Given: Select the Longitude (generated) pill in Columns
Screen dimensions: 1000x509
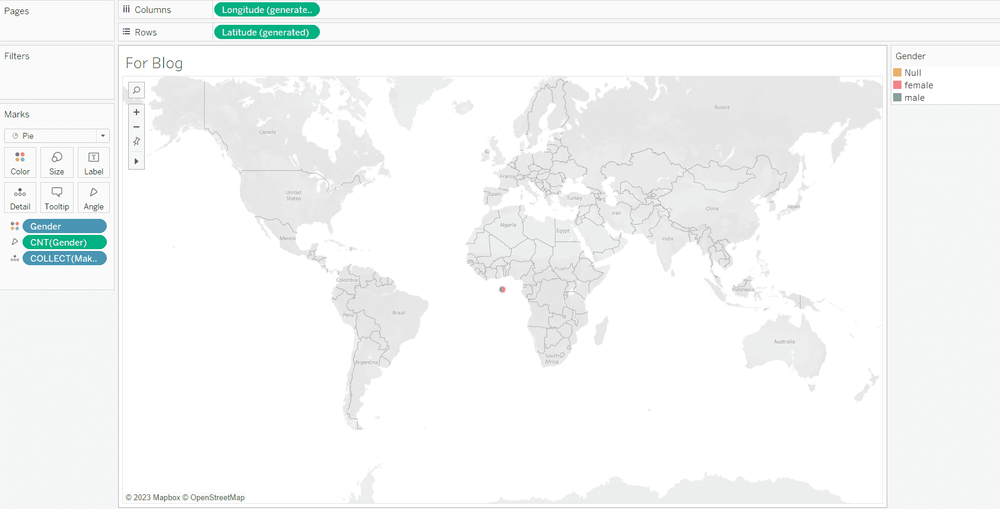Looking at the screenshot, I should [x=266, y=10].
